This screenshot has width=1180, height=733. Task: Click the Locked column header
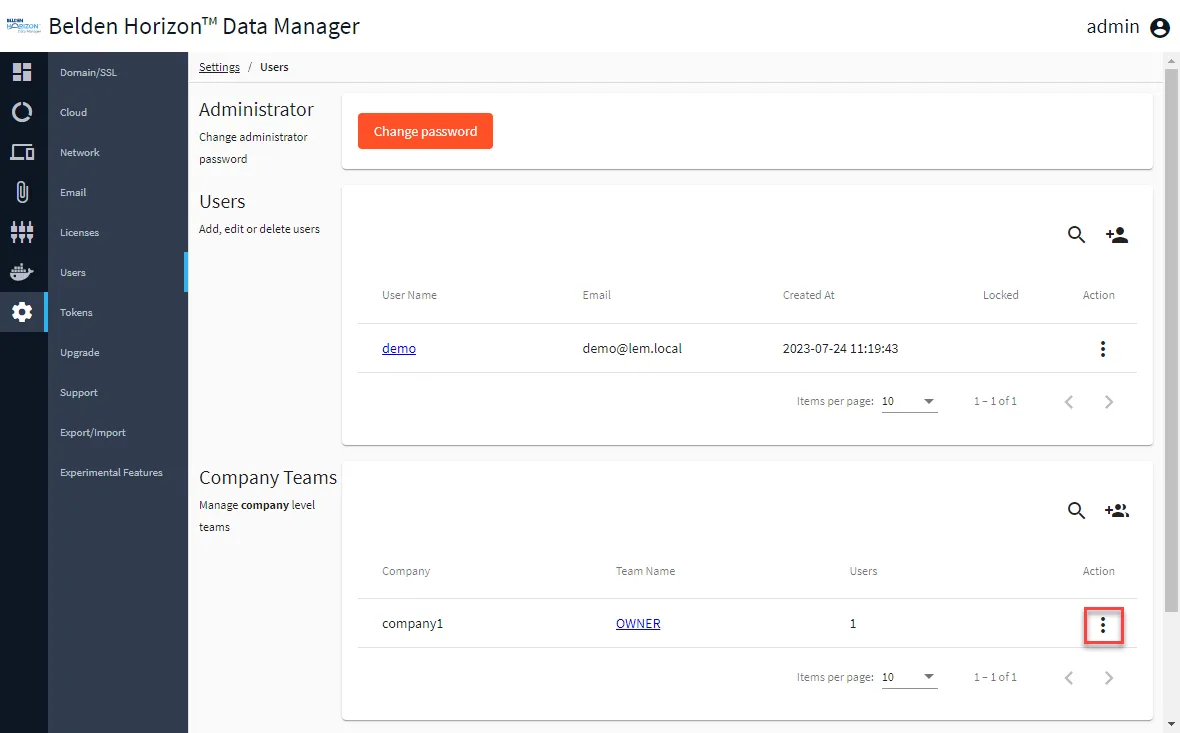(1000, 295)
